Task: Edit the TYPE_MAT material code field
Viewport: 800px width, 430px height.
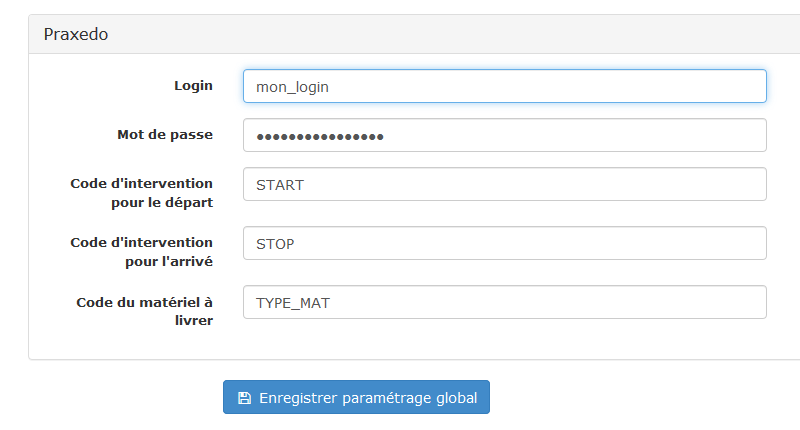Action: pyautogui.click(x=505, y=302)
